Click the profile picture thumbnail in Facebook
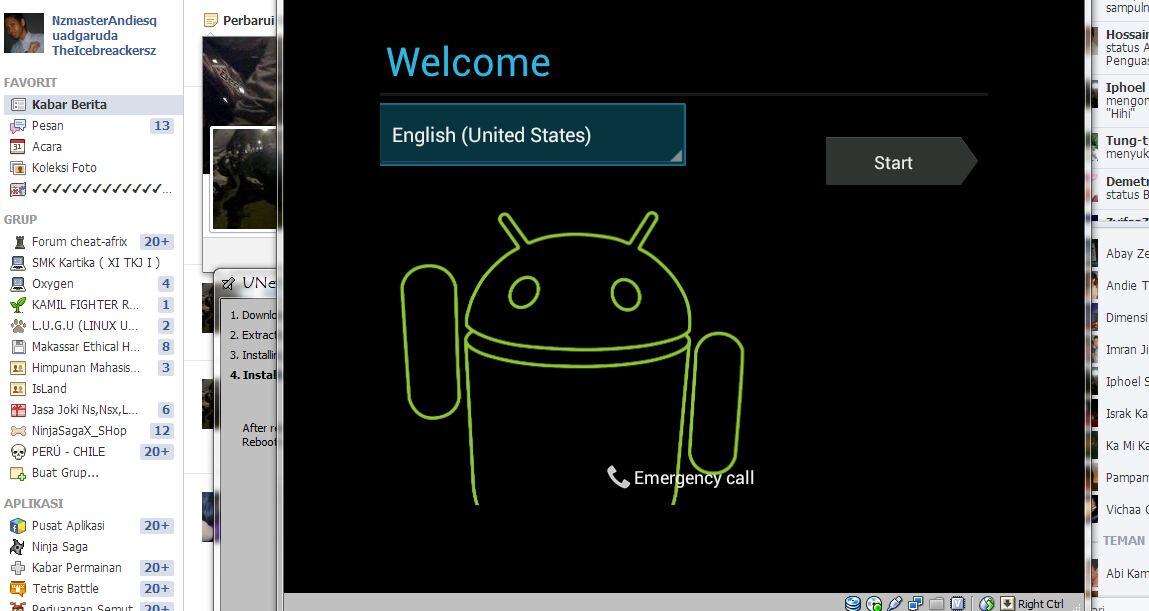Screen dimensions: 1149x611 point(24,32)
